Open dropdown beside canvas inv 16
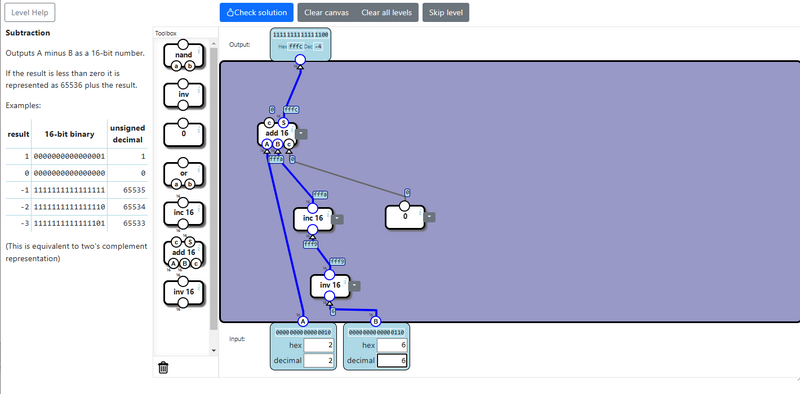This screenshot has width=800, height=394. pos(355,286)
